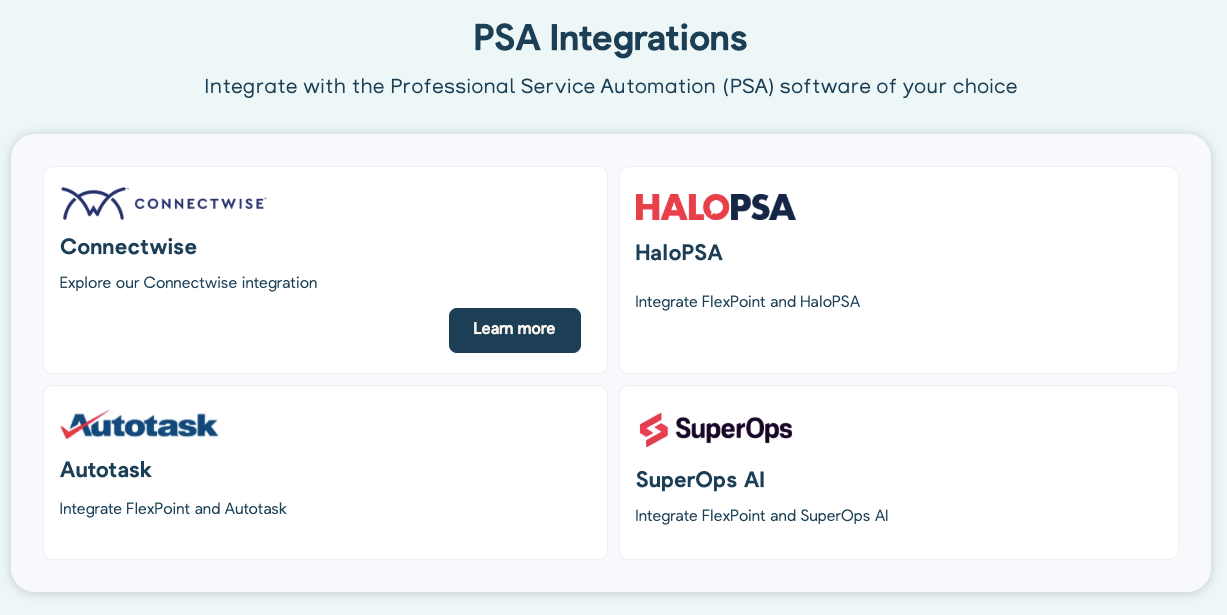
Task: Open the Connectwise integration card
Action: (x=325, y=269)
